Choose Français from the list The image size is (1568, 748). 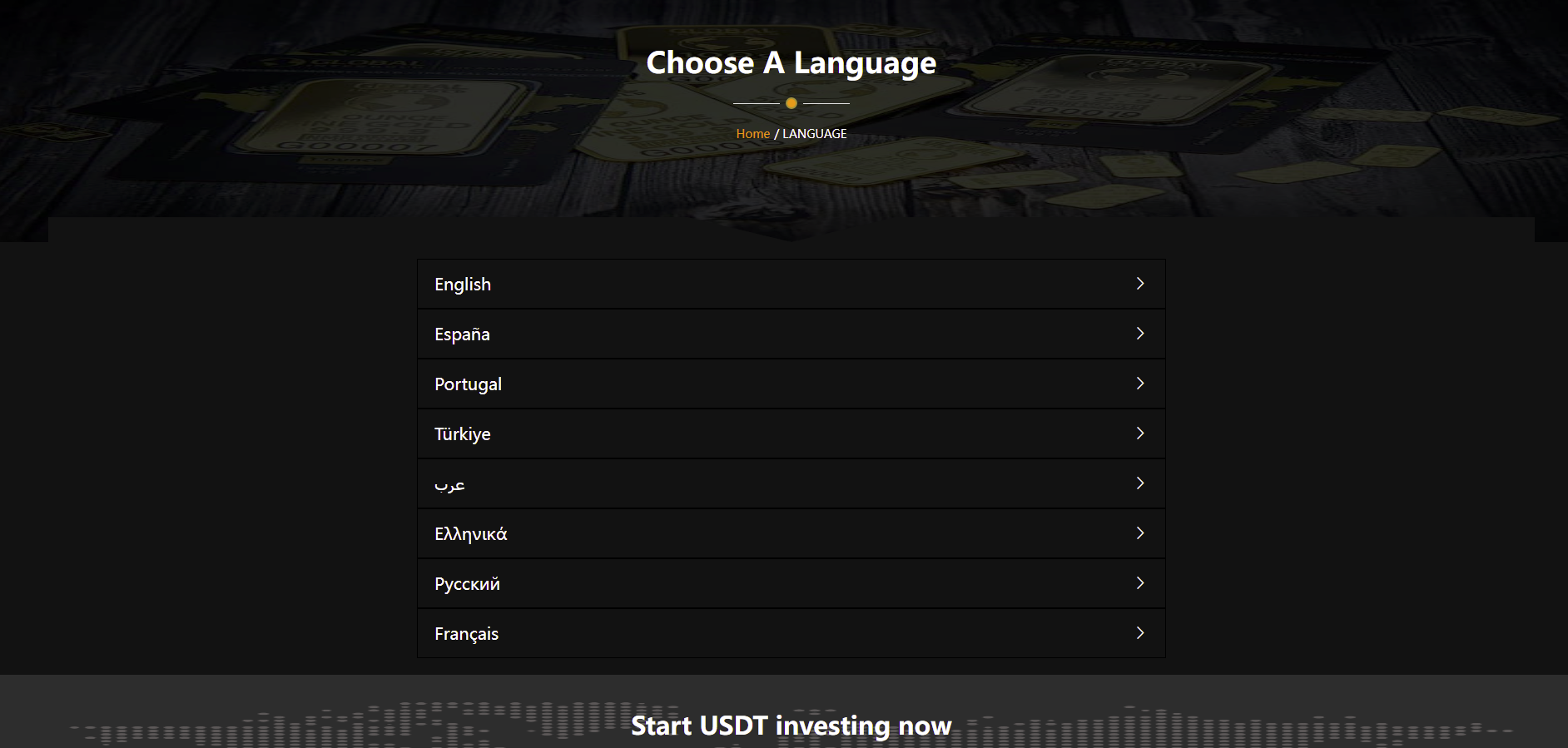pos(466,634)
